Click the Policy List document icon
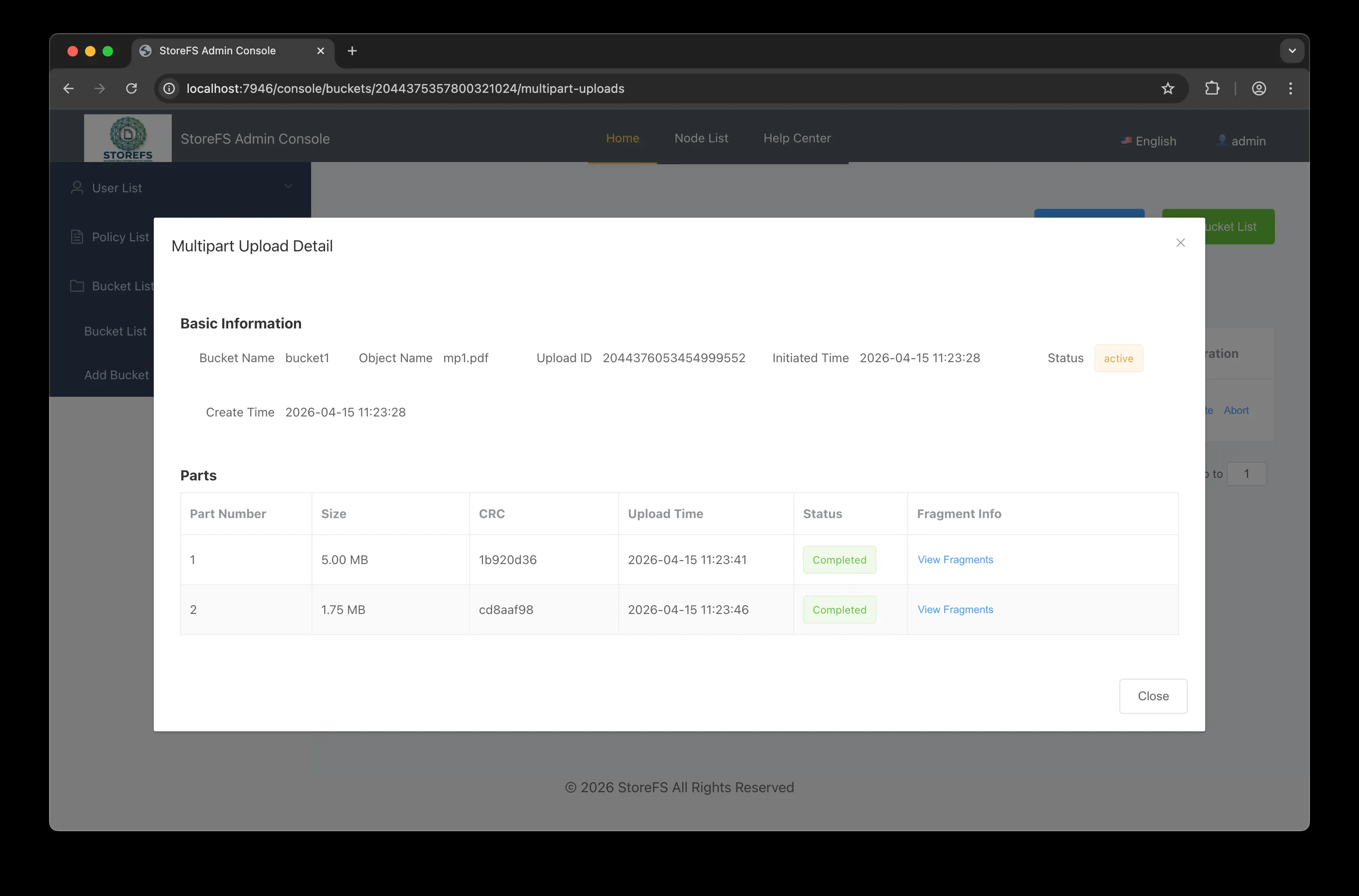This screenshot has width=1359, height=896. point(77,237)
